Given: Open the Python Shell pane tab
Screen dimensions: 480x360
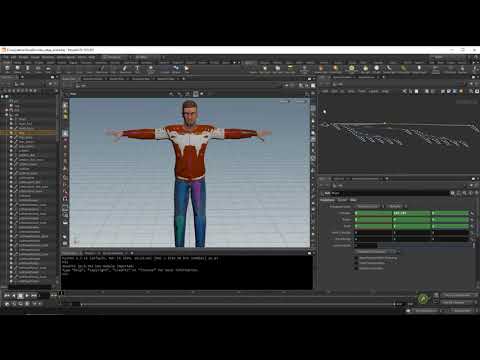Looking at the screenshot, I should coord(71,253).
